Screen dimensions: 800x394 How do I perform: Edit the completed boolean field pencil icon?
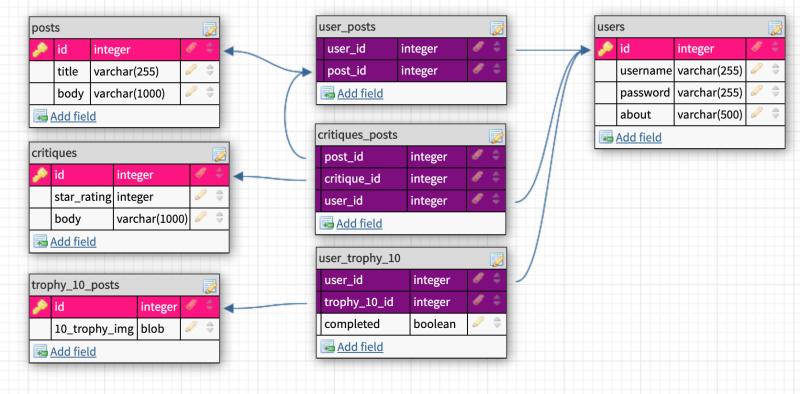(478, 324)
